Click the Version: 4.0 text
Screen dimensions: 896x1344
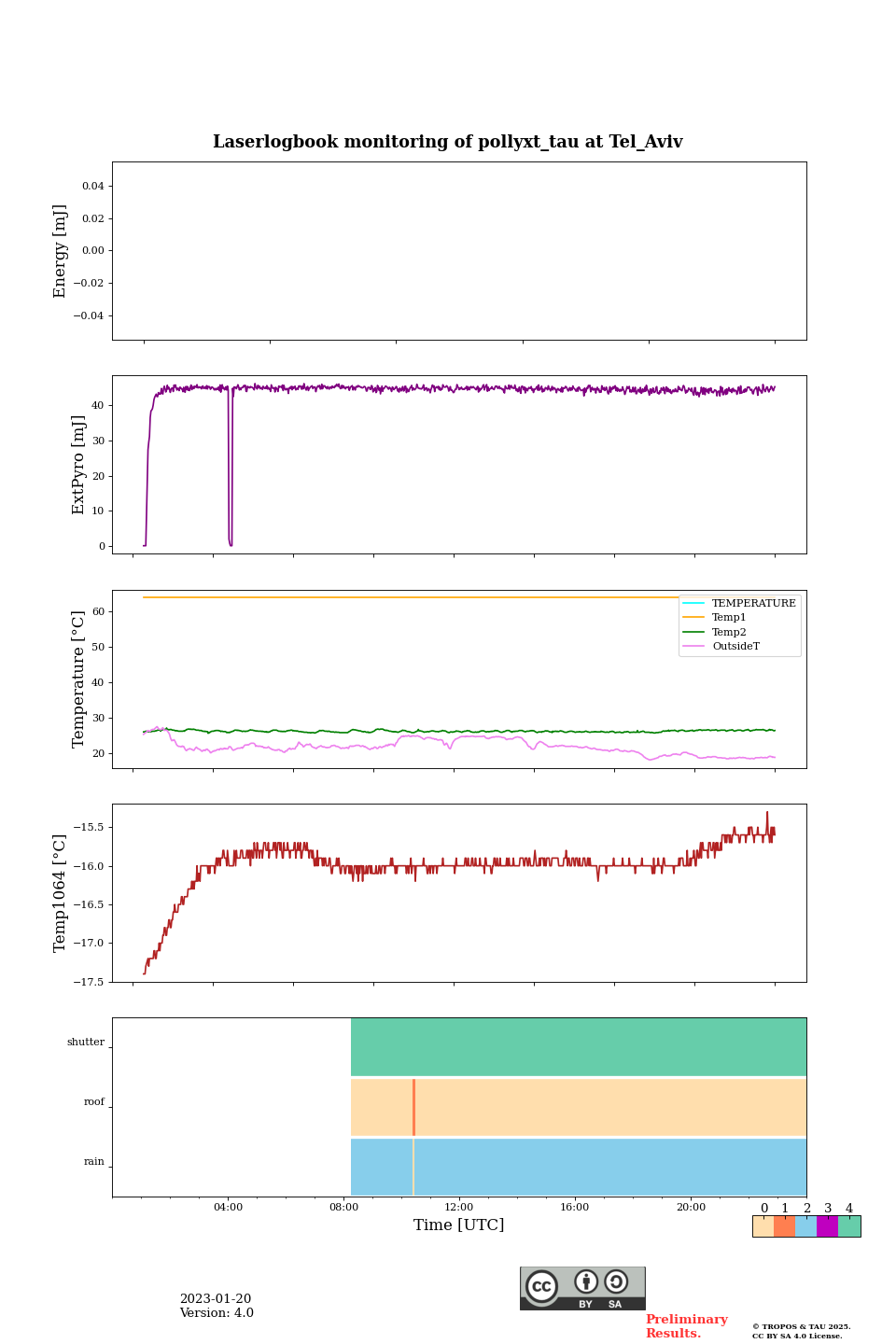[x=217, y=1313]
